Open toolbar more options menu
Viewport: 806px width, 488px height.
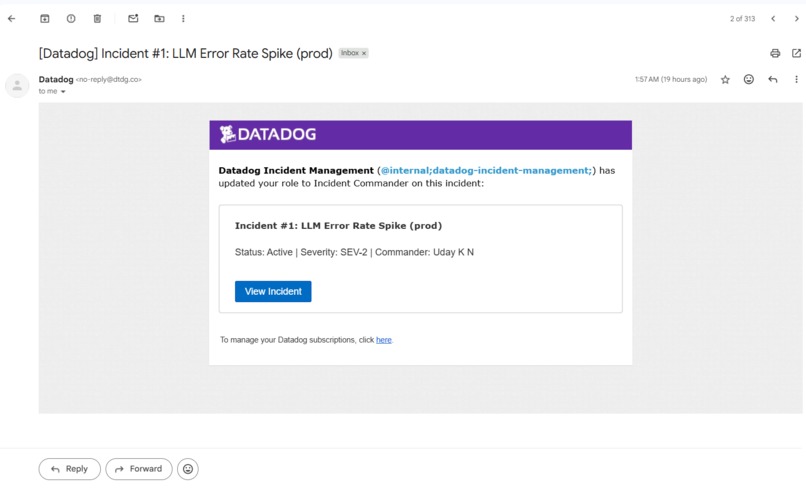[x=183, y=19]
